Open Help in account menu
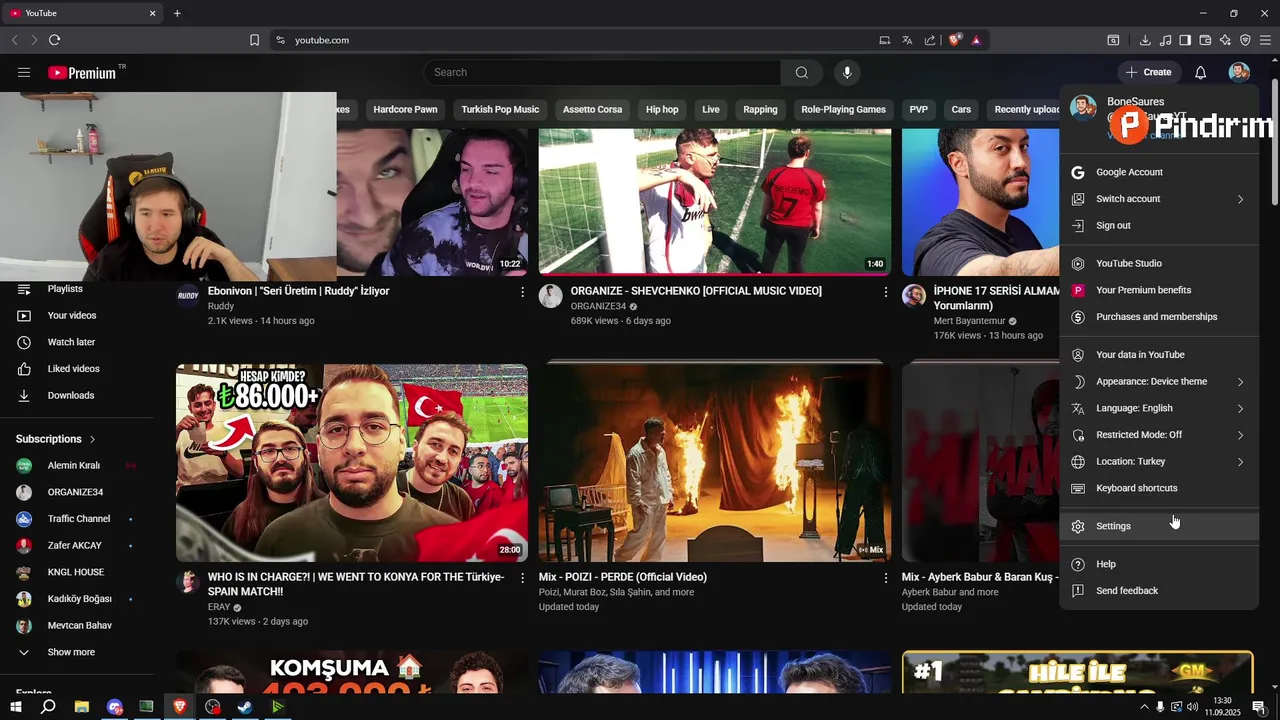The image size is (1280, 720). 1159,564
